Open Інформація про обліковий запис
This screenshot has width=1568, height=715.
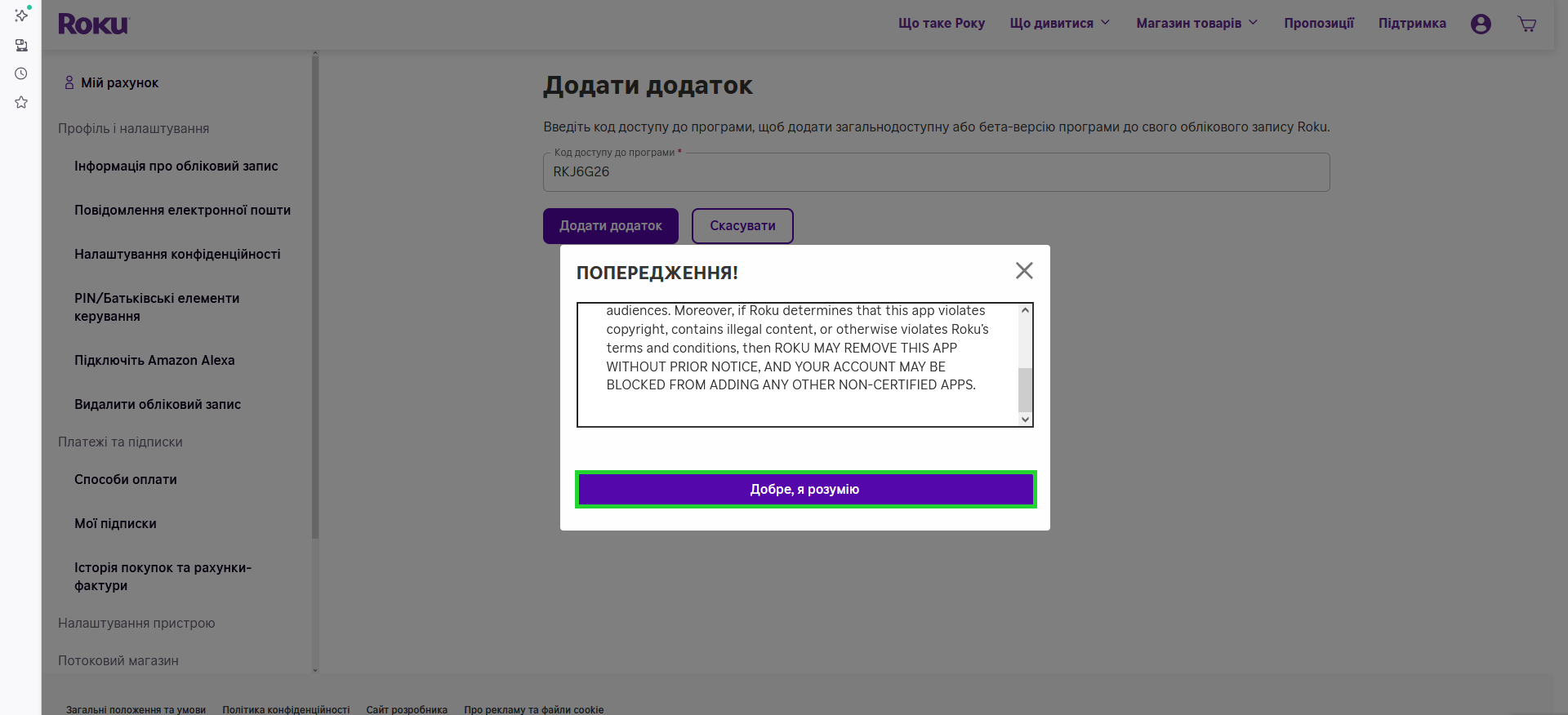[176, 166]
